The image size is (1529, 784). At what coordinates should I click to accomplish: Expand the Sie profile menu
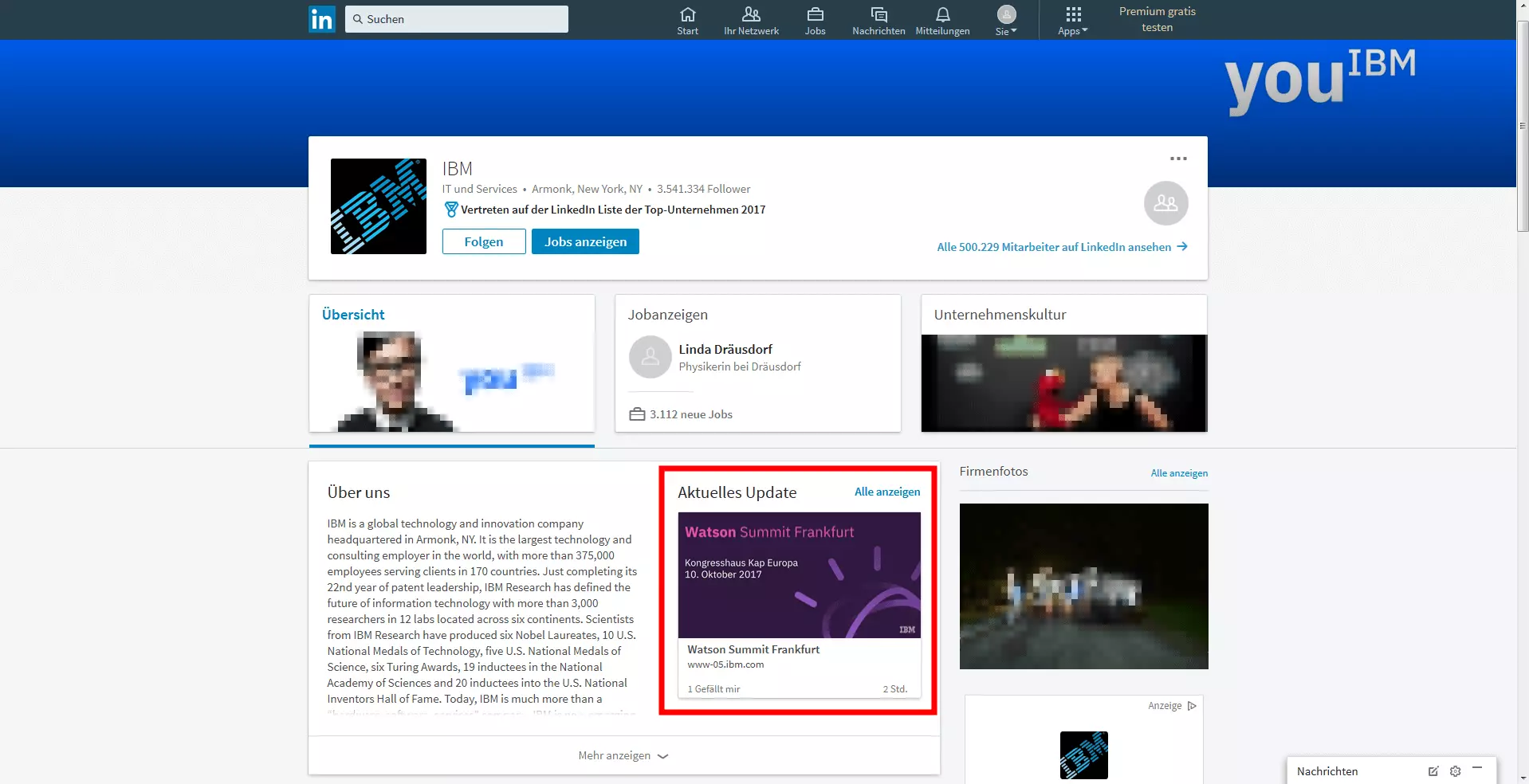click(1006, 21)
